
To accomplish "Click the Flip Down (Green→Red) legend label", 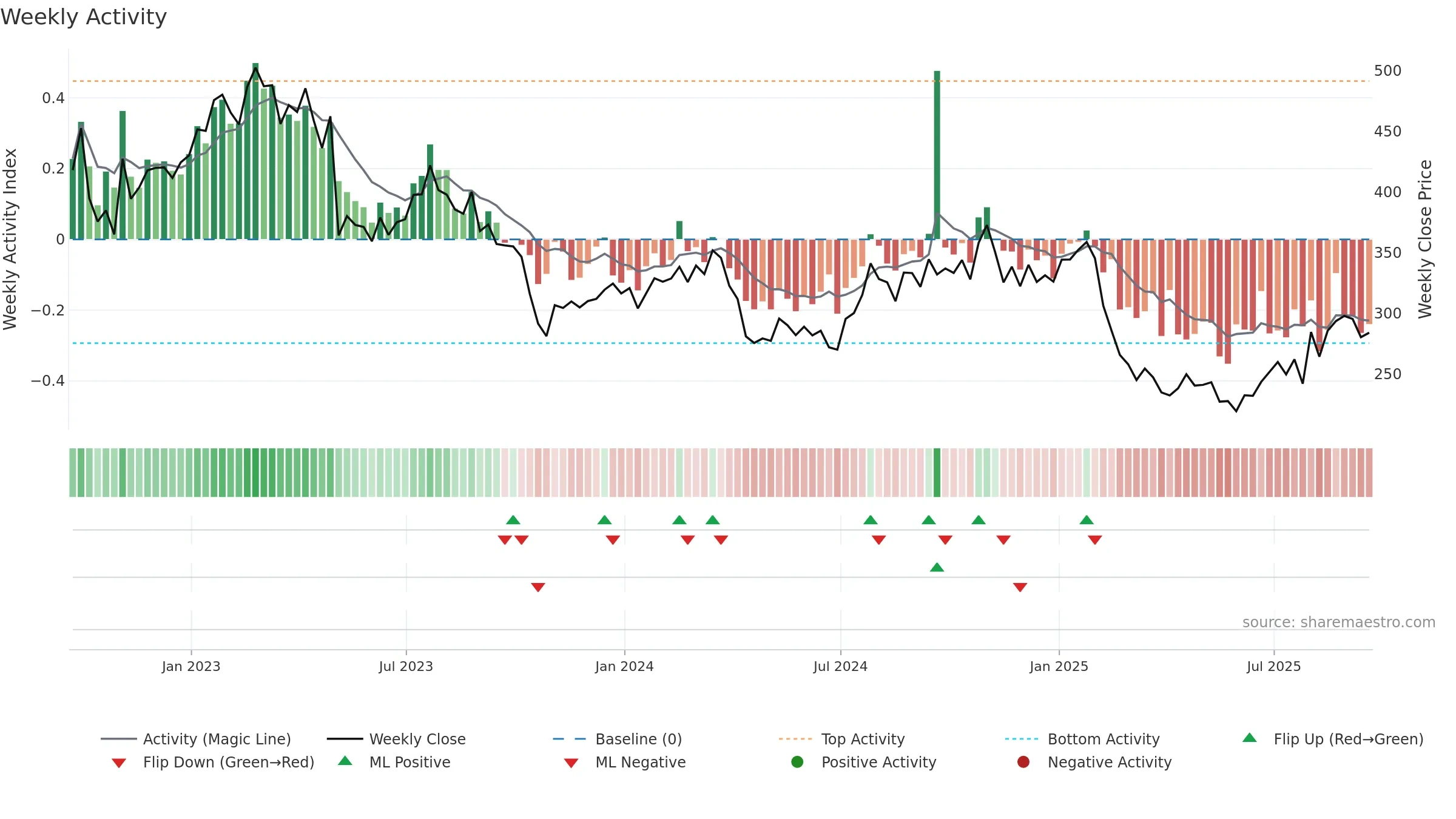I will [x=229, y=762].
